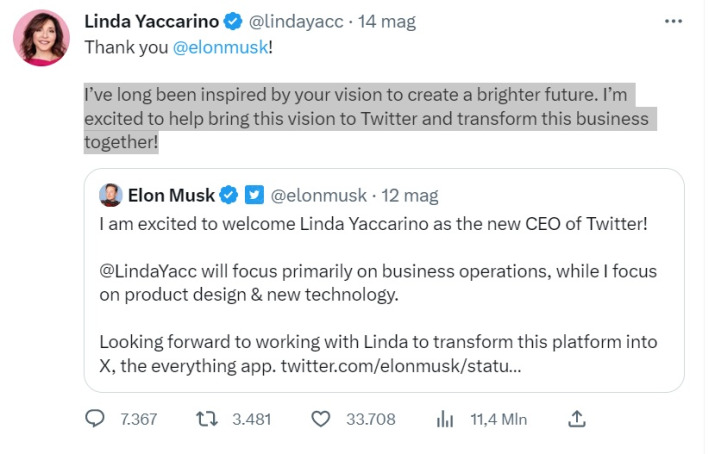Image resolution: width=715 pixels, height=454 pixels.
Task: Click the Elon Musk name in quoted tweet
Action: pyautogui.click(x=172, y=195)
